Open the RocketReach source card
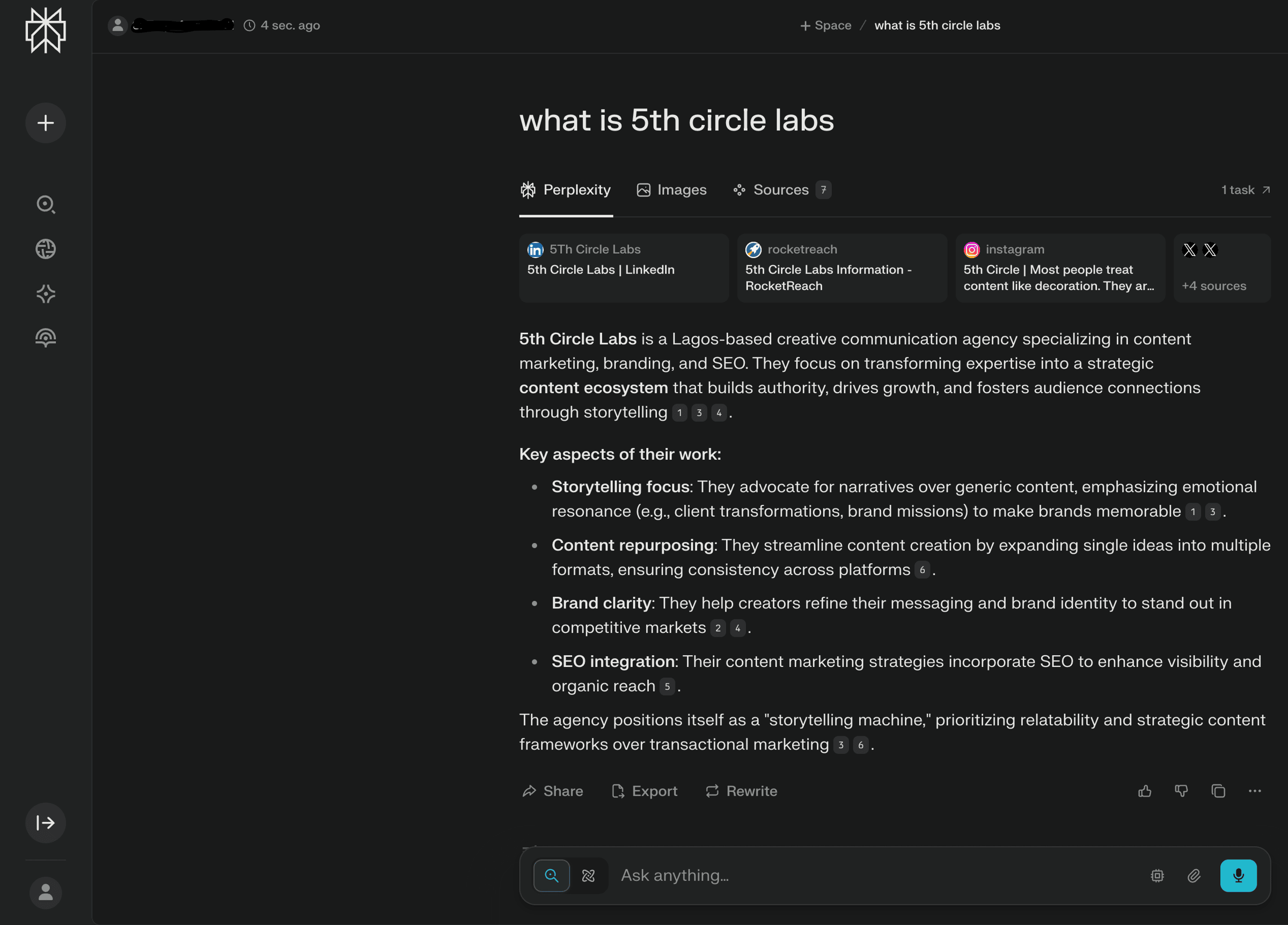The image size is (1288, 925). pos(841,267)
